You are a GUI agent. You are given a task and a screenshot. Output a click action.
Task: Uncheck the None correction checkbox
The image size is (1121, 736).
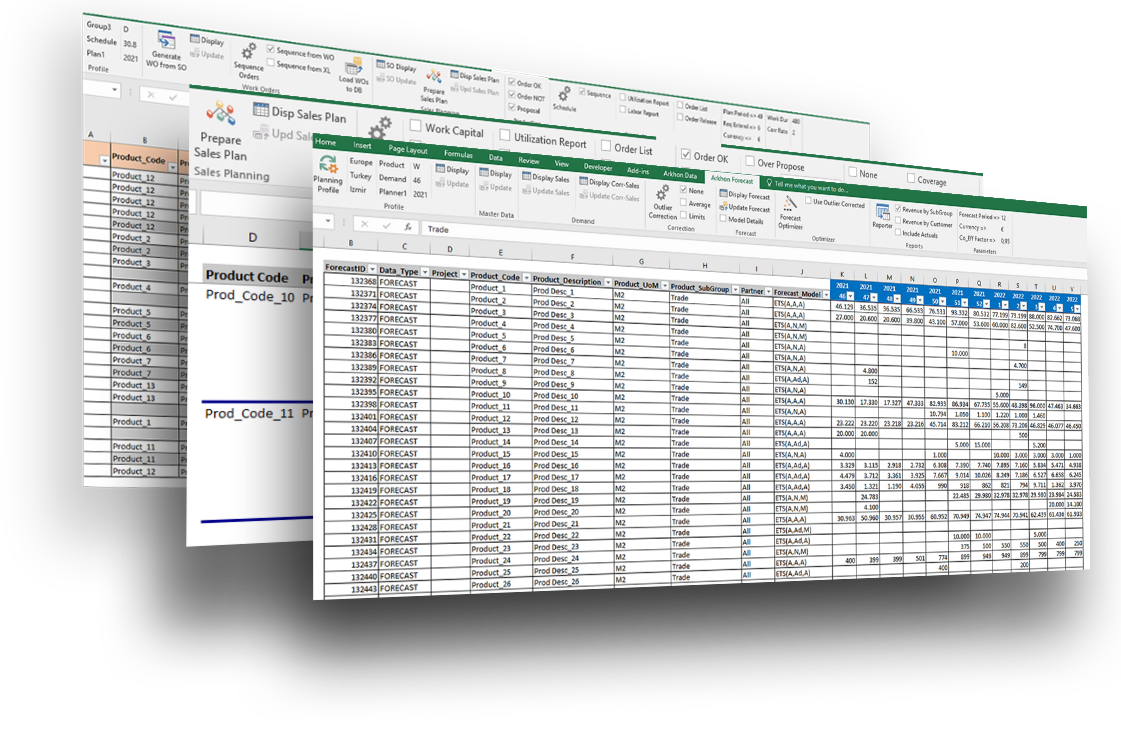683,190
